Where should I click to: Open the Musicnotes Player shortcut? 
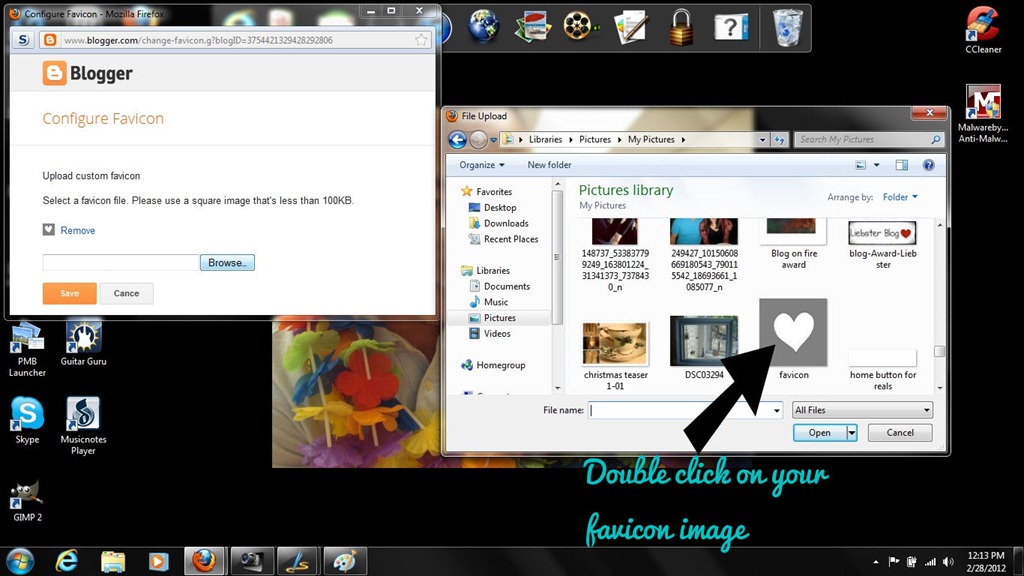tap(83, 425)
